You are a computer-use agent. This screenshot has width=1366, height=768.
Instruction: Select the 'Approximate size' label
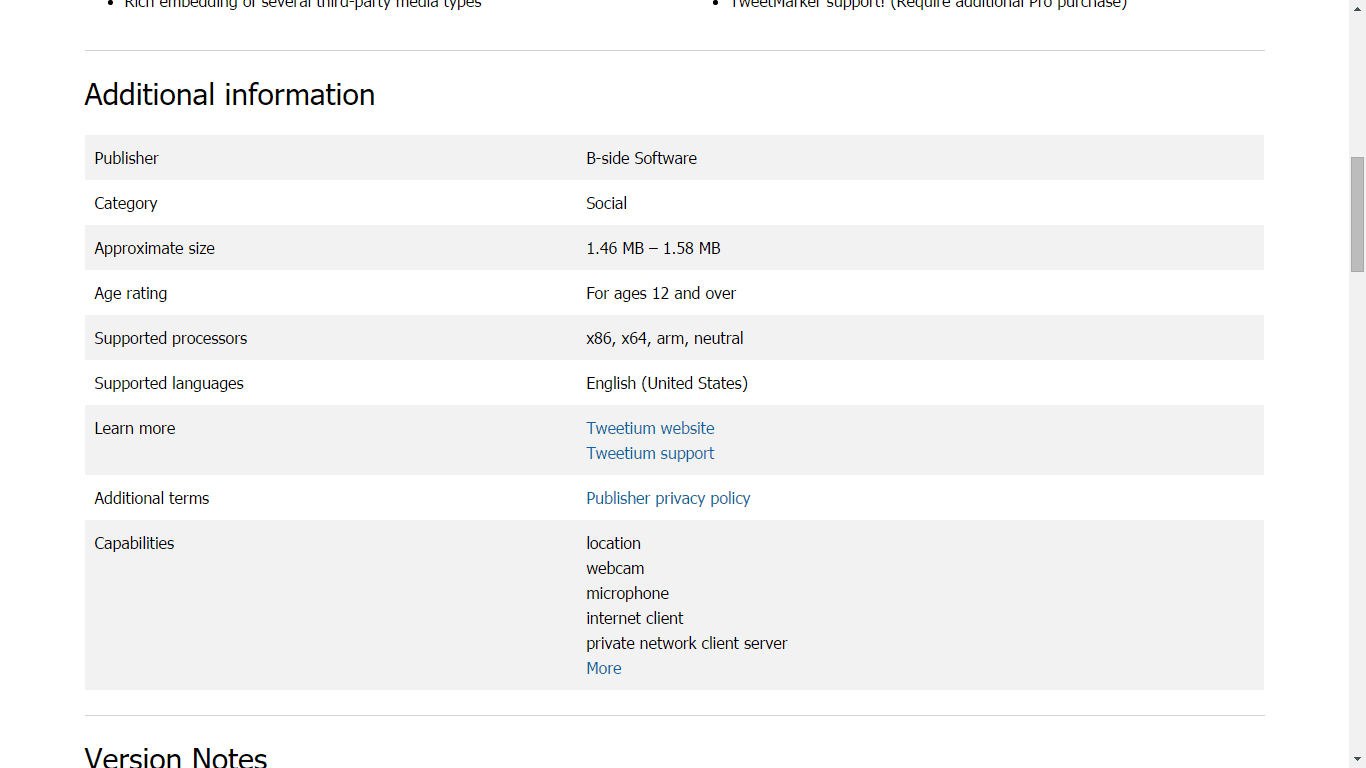(x=154, y=248)
